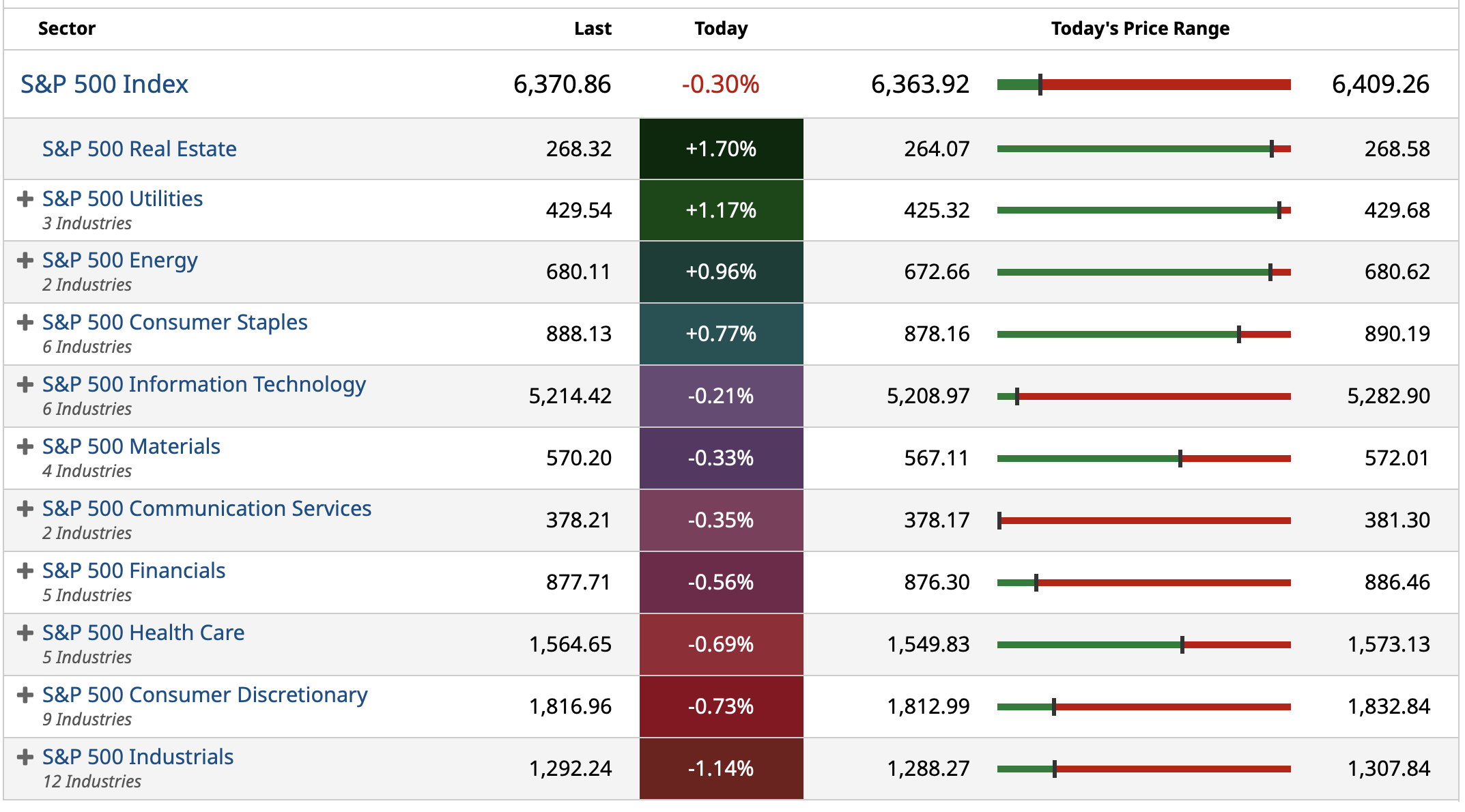The image size is (1465, 812).
Task: Click the plus icon beside Industrials
Action: tap(25, 757)
